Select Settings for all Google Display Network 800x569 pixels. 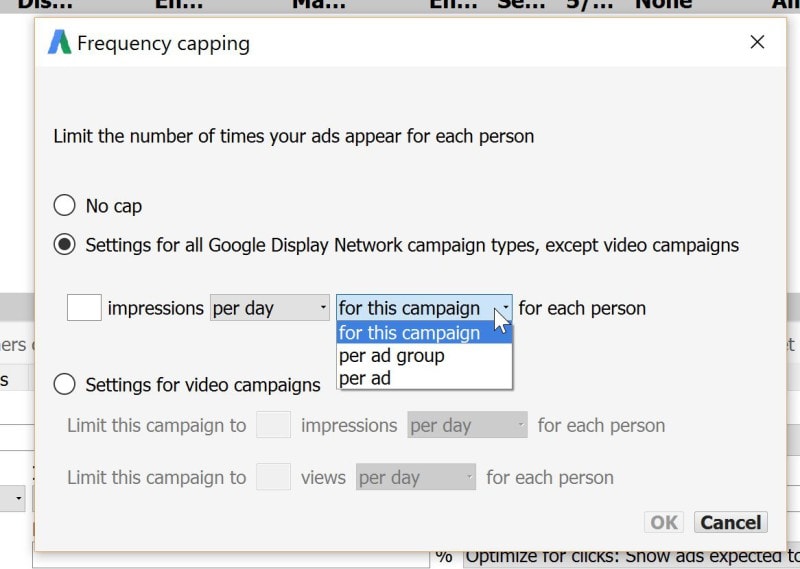(x=65, y=245)
